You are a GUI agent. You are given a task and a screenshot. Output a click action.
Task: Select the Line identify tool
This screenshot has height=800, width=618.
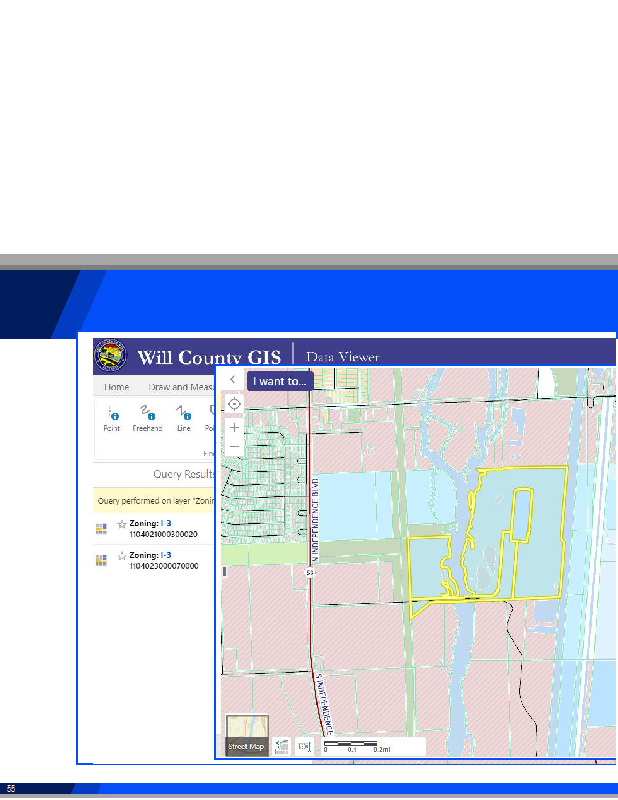[183, 418]
